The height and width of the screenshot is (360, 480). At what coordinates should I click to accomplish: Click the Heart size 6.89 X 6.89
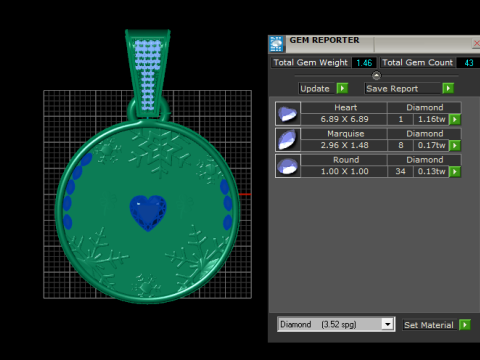tap(344, 119)
